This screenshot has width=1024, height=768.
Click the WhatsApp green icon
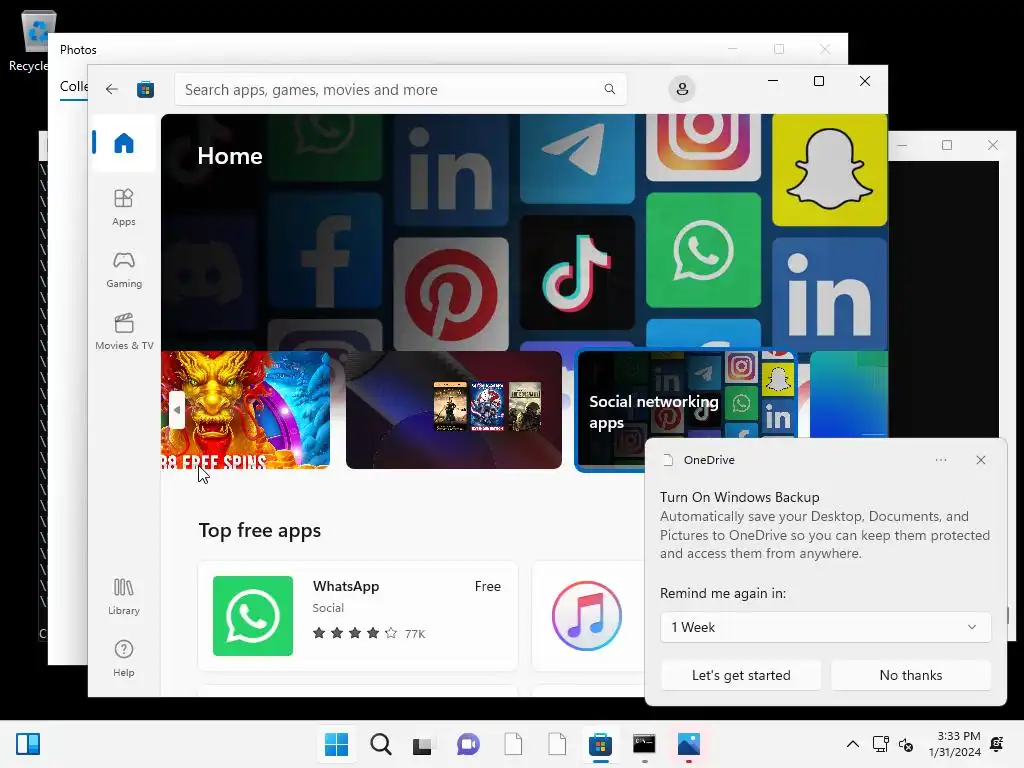coord(253,616)
